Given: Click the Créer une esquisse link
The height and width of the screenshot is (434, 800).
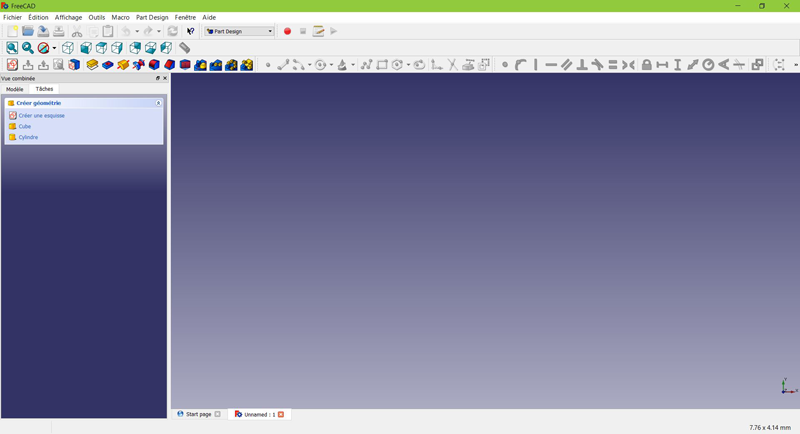Looking at the screenshot, I should pos(42,116).
